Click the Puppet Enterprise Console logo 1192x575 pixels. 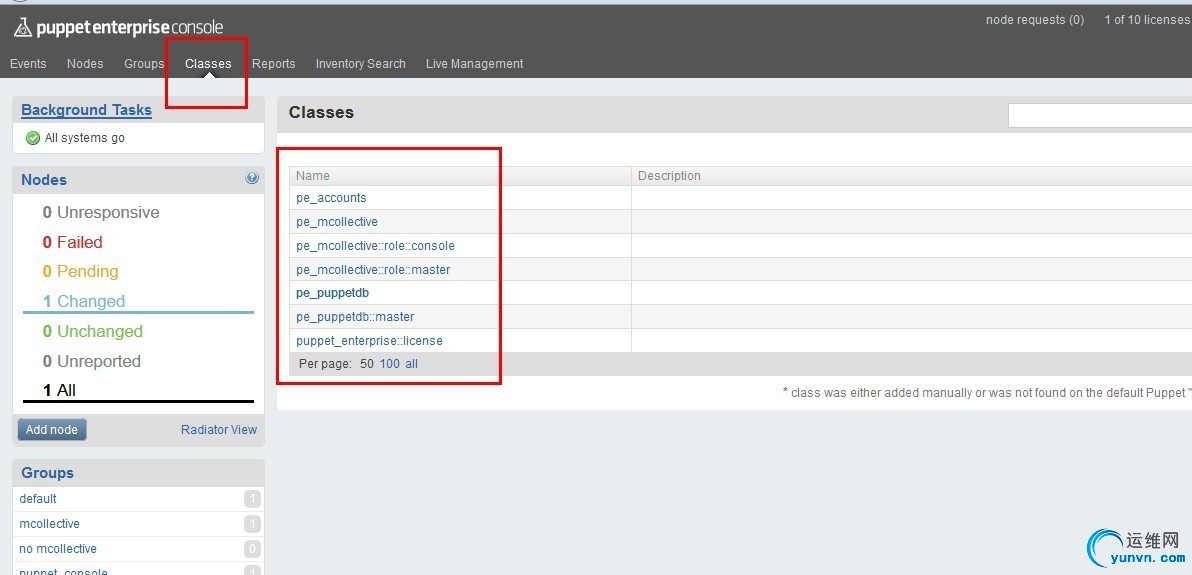click(x=119, y=27)
